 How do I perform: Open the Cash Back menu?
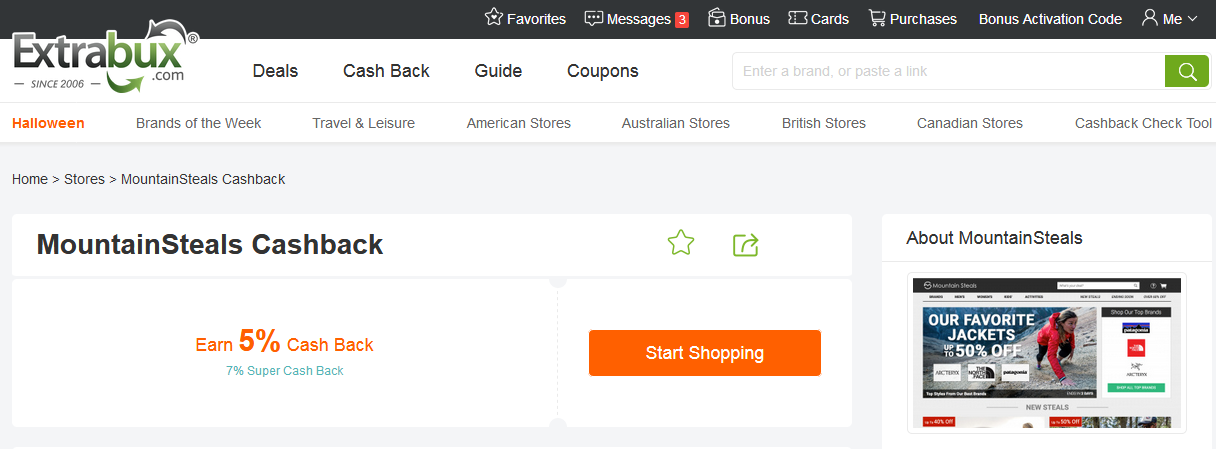[386, 71]
